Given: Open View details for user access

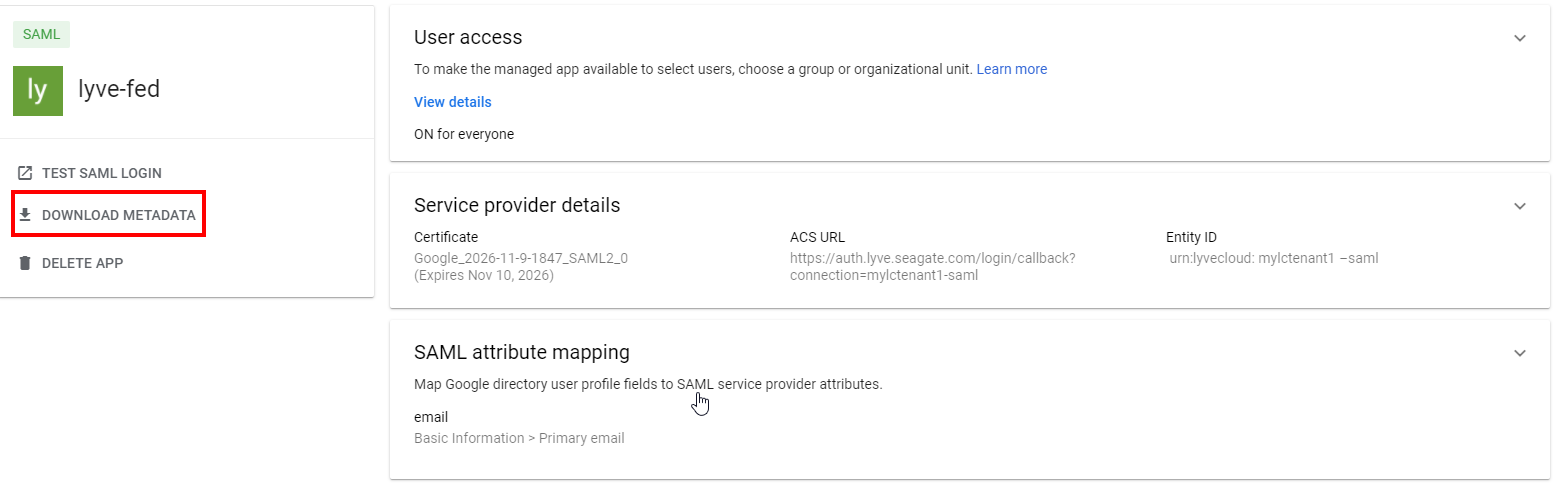Looking at the screenshot, I should (x=452, y=102).
